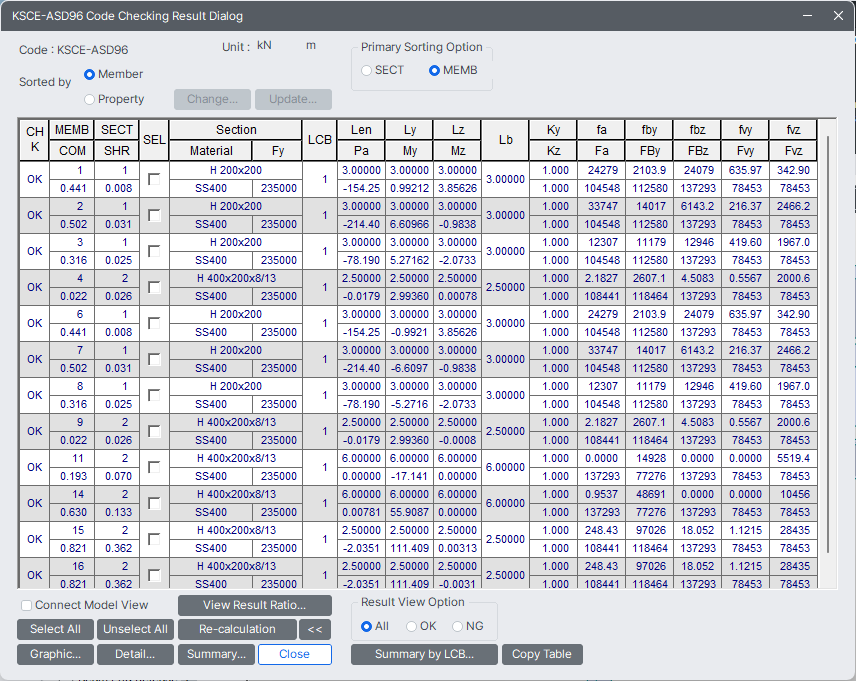The image size is (856, 681).
Task: Click COM value 0.630 for member 14
Action: 72,512
